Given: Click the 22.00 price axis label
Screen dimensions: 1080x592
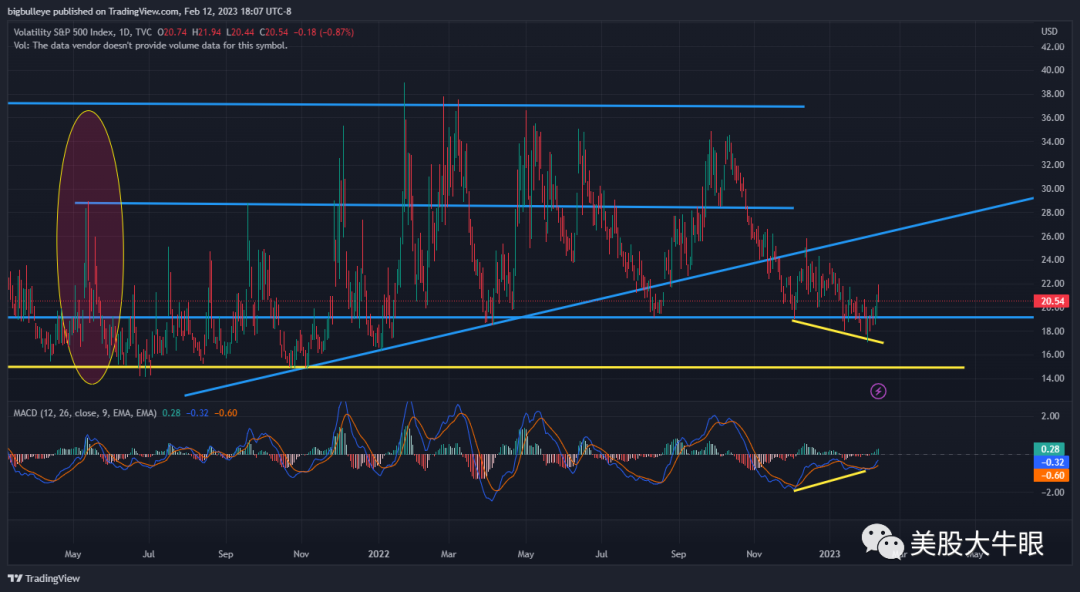Looking at the screenshot, I should (x=1052, y=284).
